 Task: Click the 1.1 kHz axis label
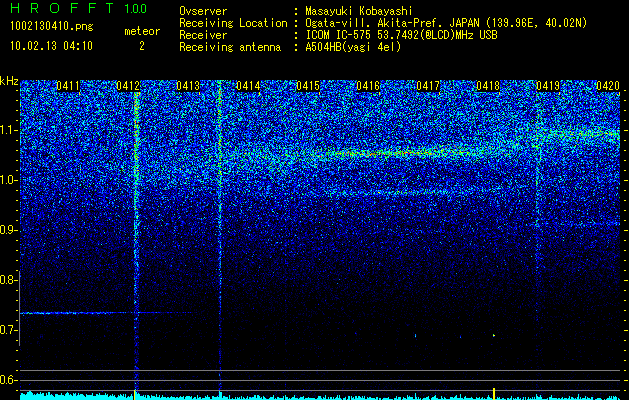[x=8, y=130]
